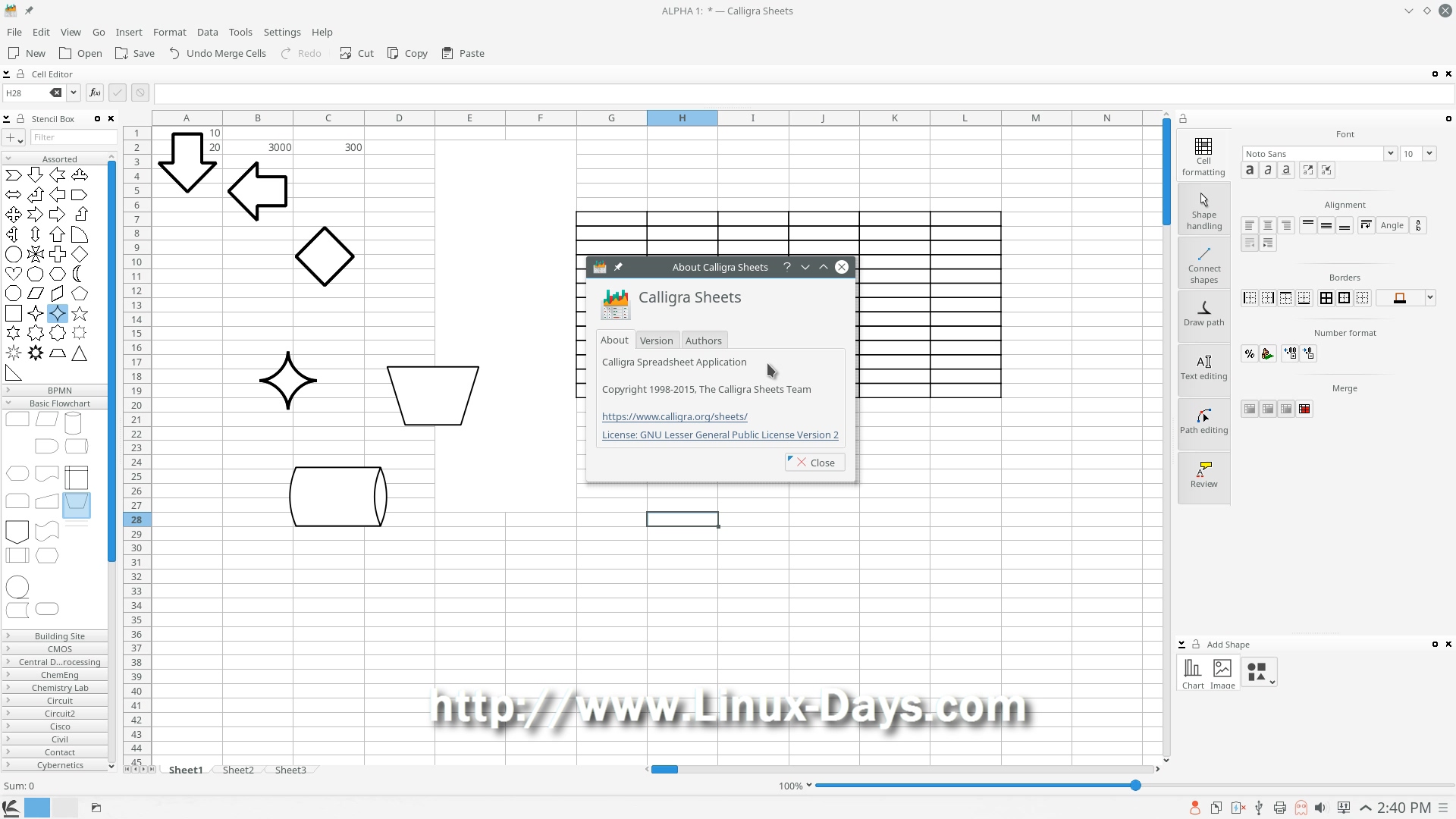Open the border color dropdown arrow
1456x819 pixels.
1430,298
